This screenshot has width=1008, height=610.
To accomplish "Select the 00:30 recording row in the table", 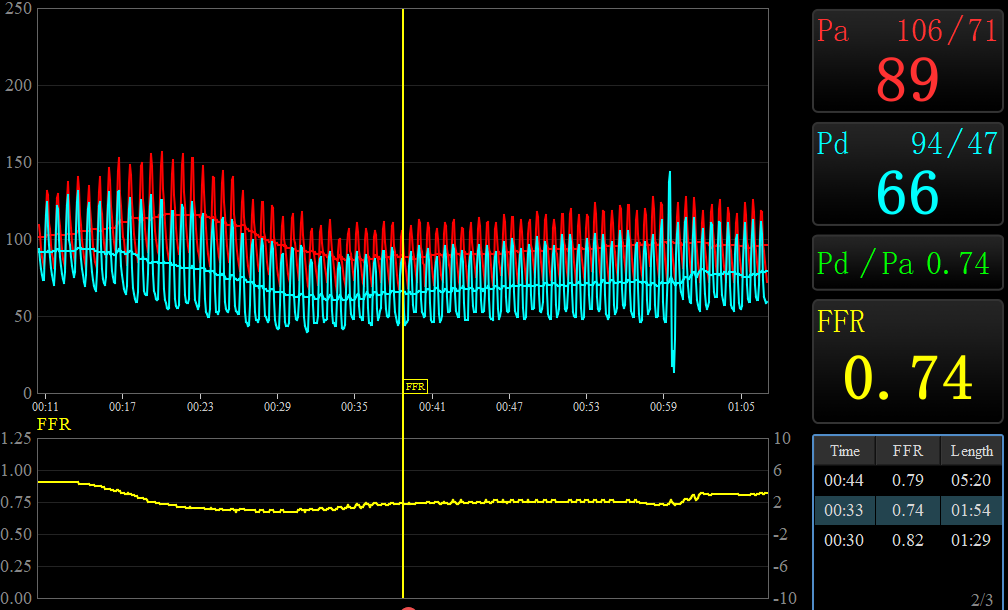I will pos(908,541).
